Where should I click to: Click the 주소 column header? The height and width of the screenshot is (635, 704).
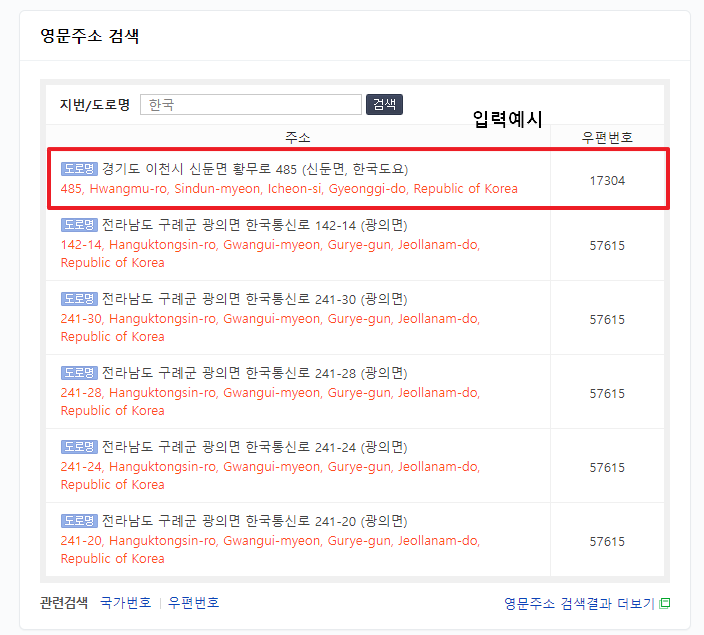click(x=298, y=137)
